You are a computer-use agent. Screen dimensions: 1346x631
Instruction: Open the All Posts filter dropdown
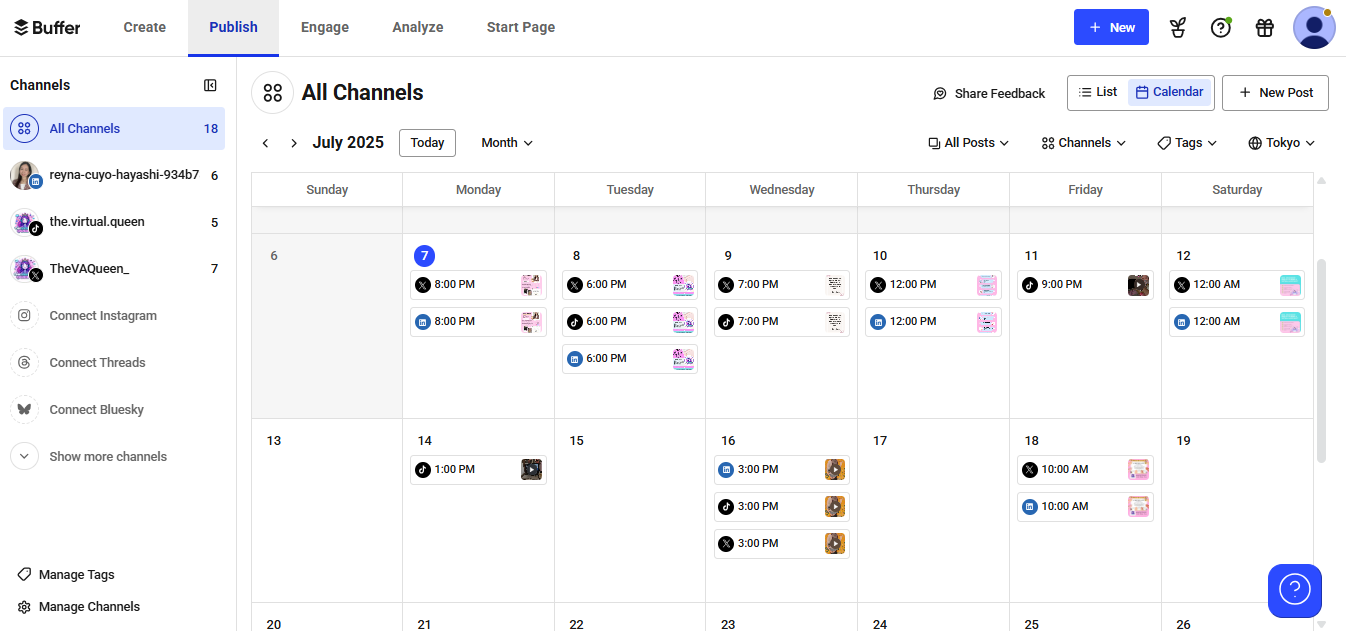pyautogui.click(x=968, y=143)
